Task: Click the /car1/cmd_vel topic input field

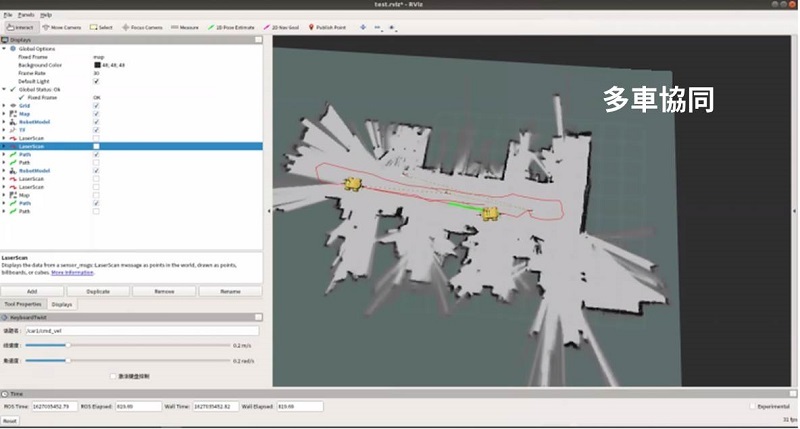Action: [140, 329]
